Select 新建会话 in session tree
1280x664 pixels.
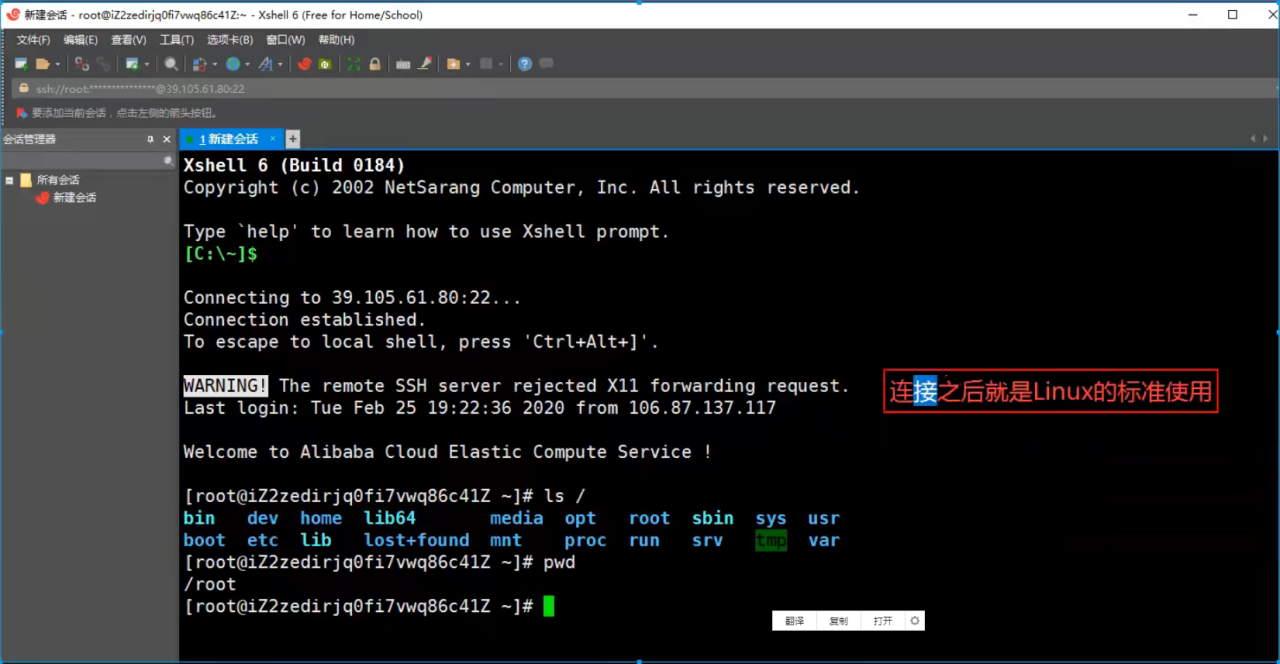point(75,198)
